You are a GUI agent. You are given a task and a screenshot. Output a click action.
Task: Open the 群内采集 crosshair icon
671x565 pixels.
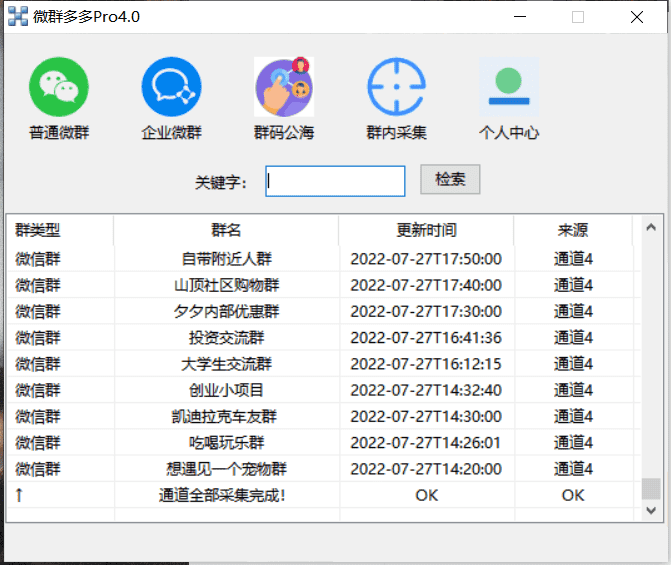click(396, 87)
